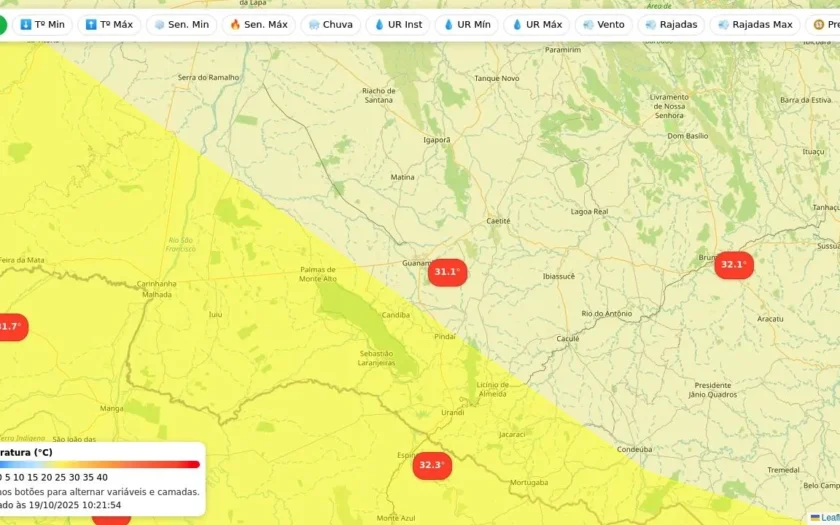Click the Leaflet attribution link
Viewport: 840px width, 525px height.
point(829,518)
